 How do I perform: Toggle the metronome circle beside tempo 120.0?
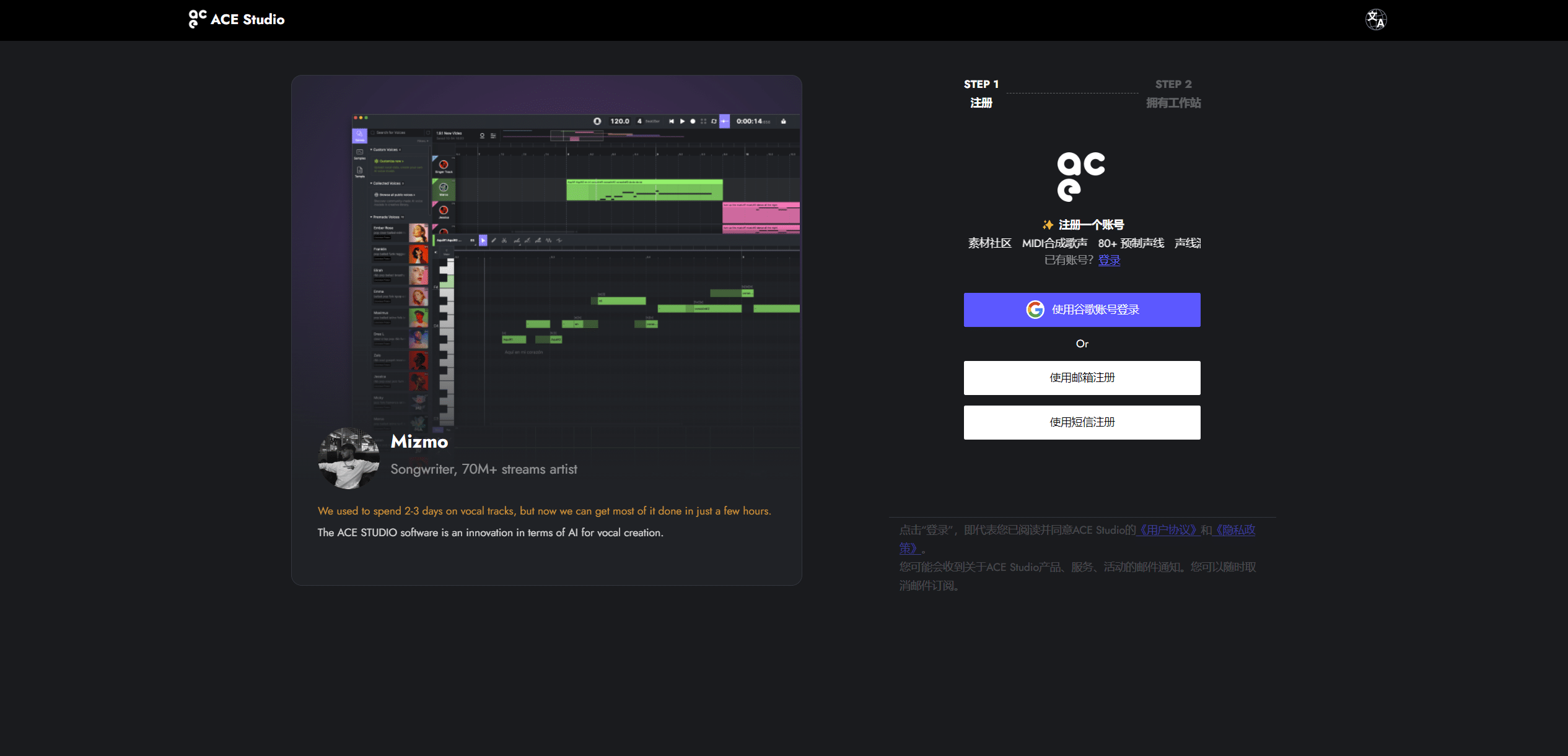(x=597, y=121)
